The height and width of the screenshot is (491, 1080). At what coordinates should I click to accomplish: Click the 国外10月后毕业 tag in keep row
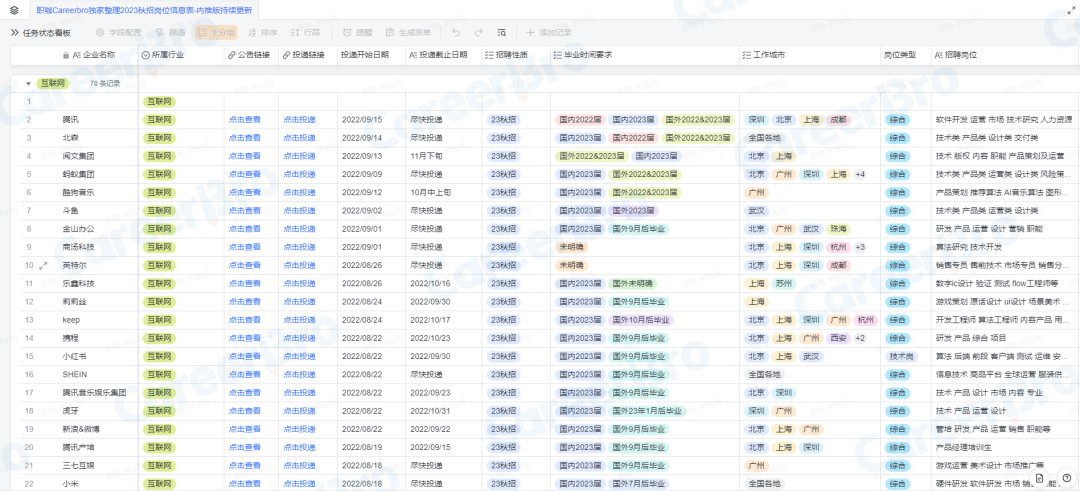point(641,320)
